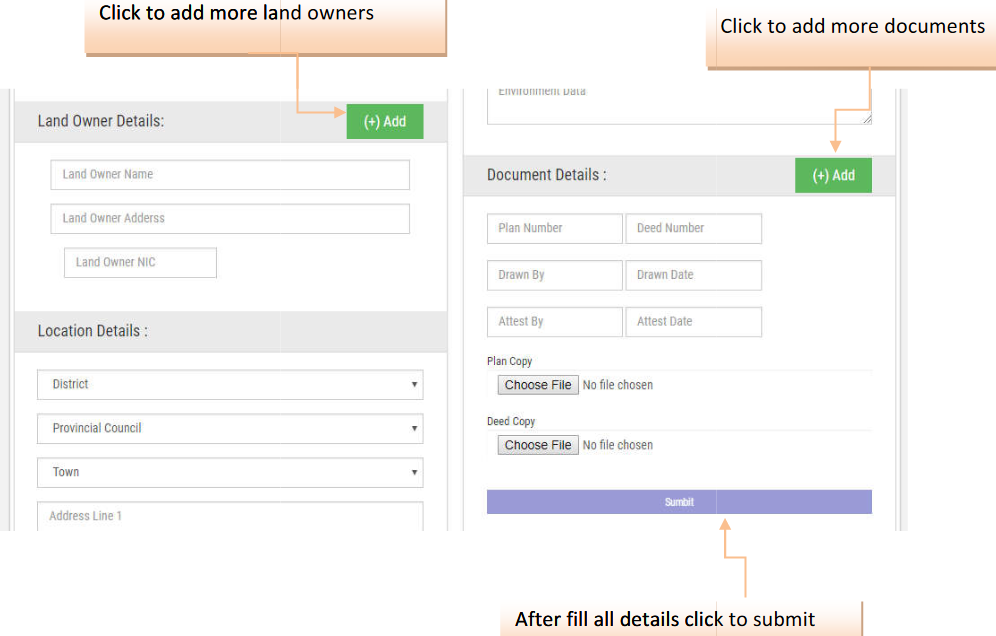
Task: Click the Address Line 1 field
Action: 230,516
